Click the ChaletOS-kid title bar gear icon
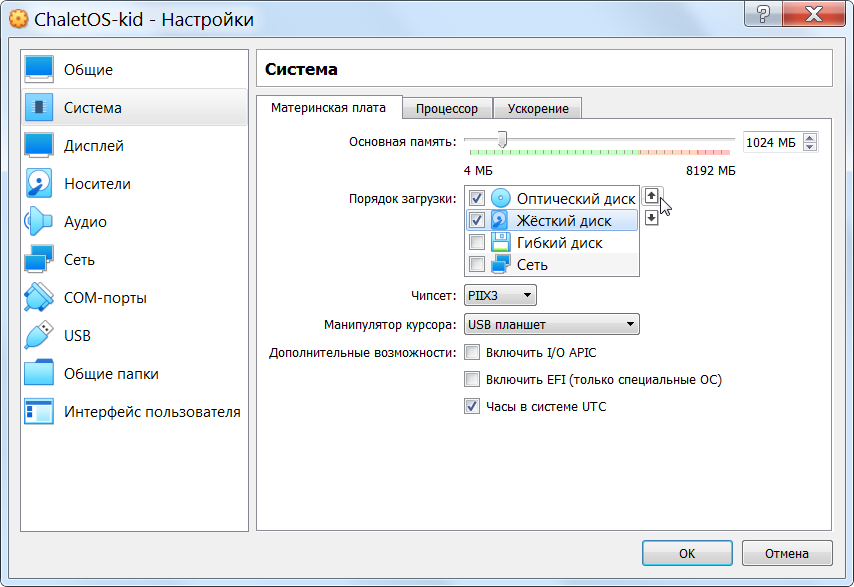This screenshot has width=854, height=587. (x=18, y=19)
